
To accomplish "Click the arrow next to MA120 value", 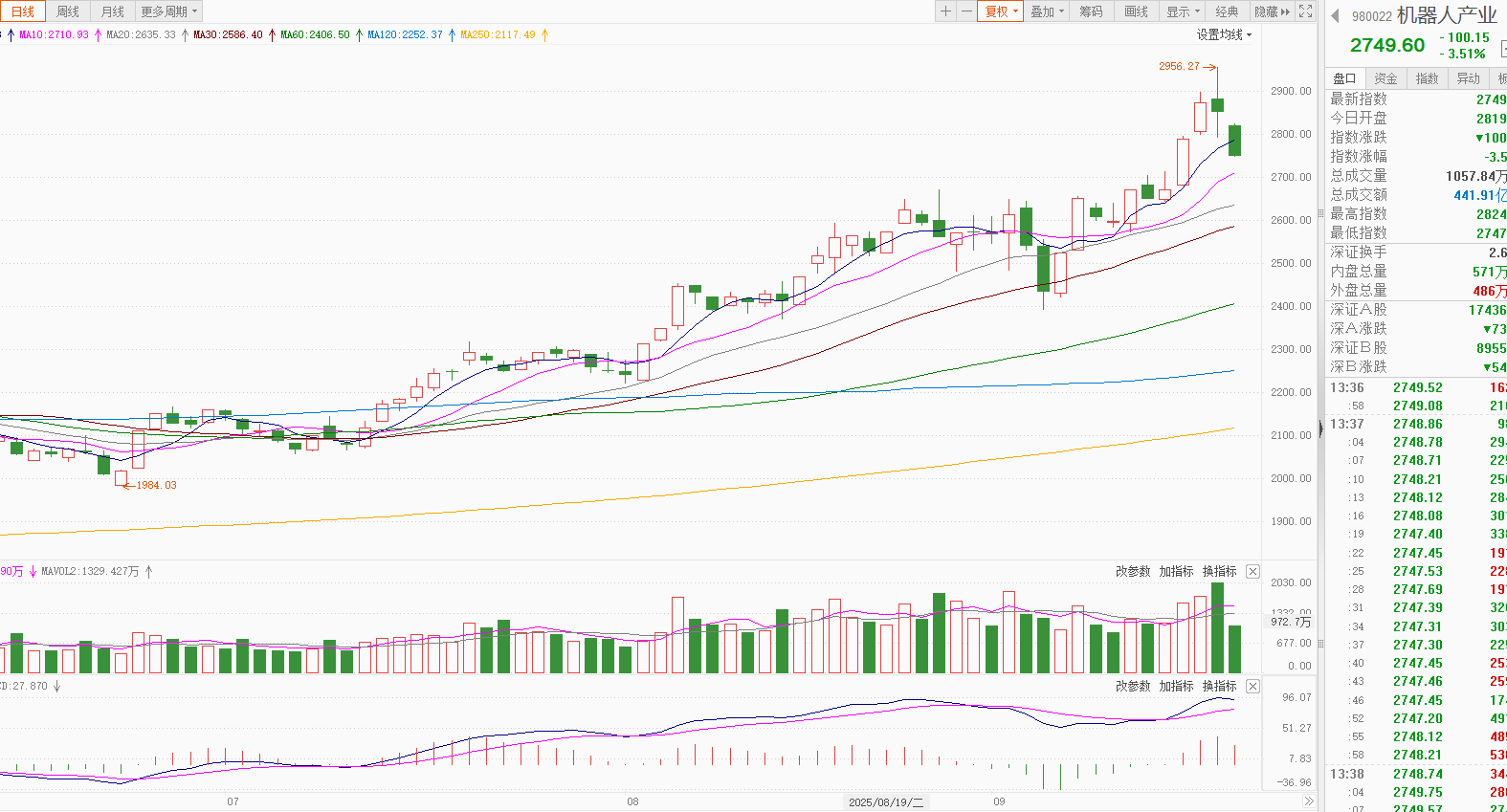I will (x=452, y=35).
